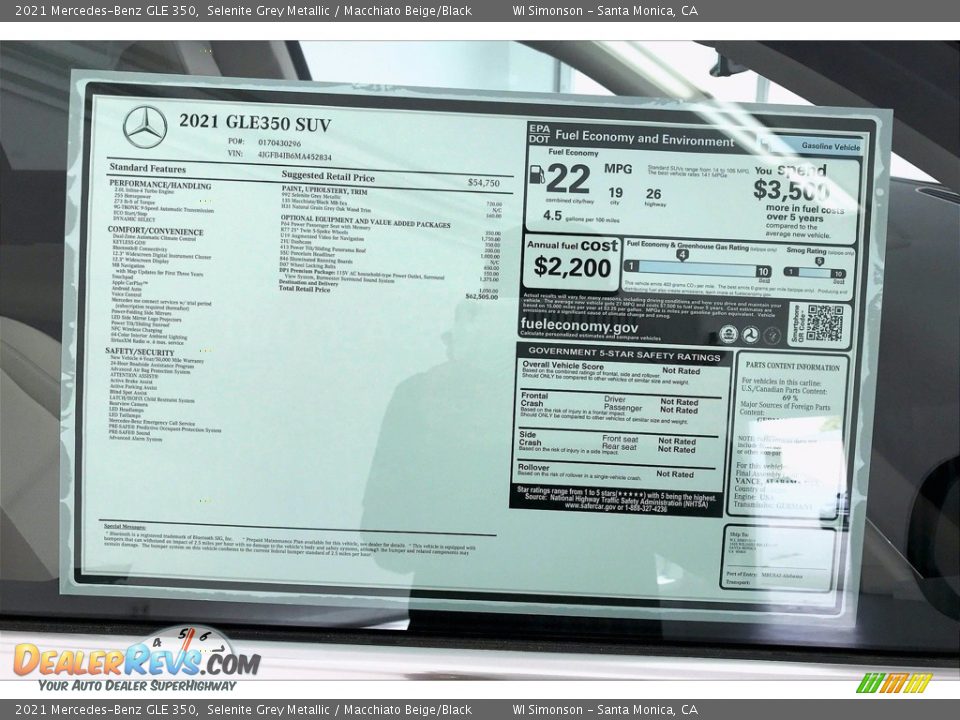Click the highway MPG value '26'

pyautogui.click(x=653, y=194)
